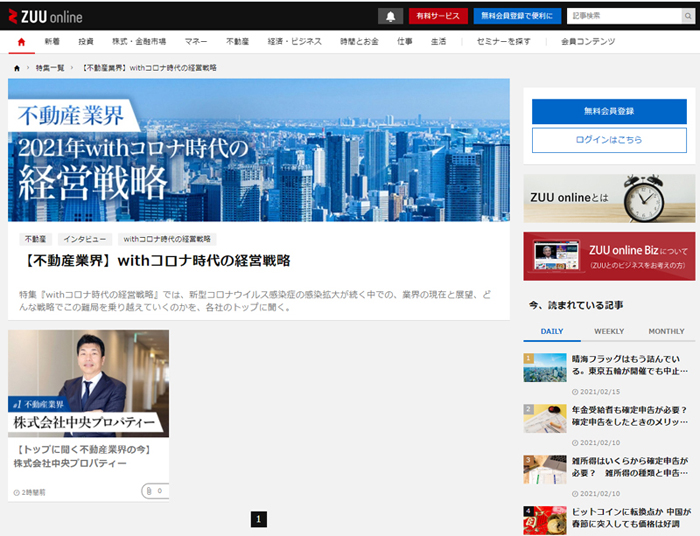Focus the 記事検索 search field

(x=624, y=16)
